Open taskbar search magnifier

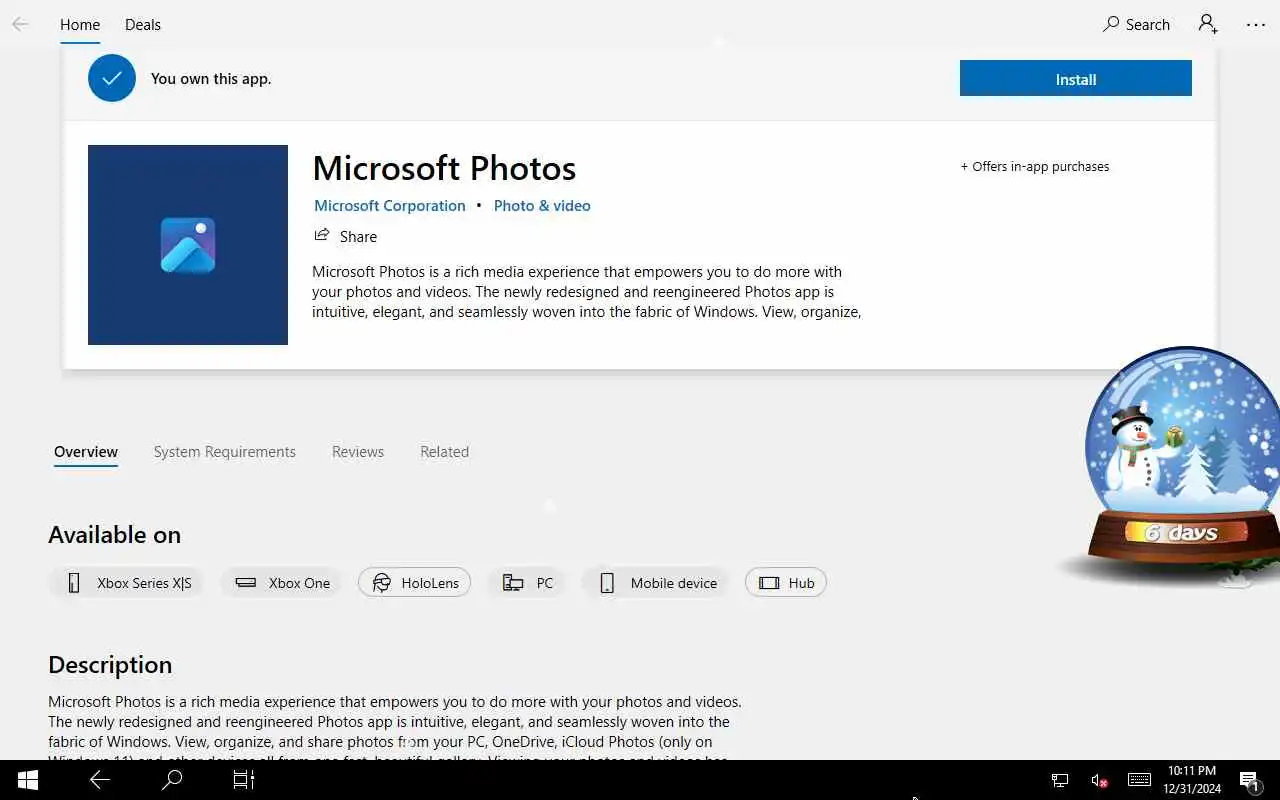coord(172,780)
